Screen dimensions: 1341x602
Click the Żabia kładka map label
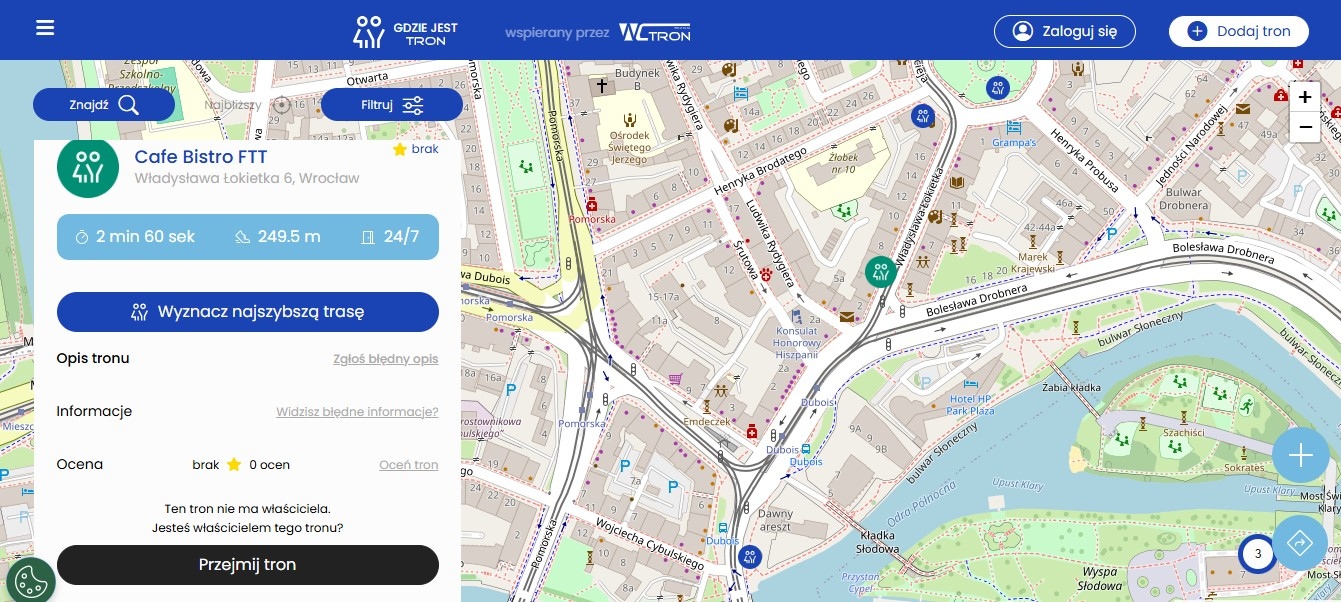click(x=1071, y=386)
